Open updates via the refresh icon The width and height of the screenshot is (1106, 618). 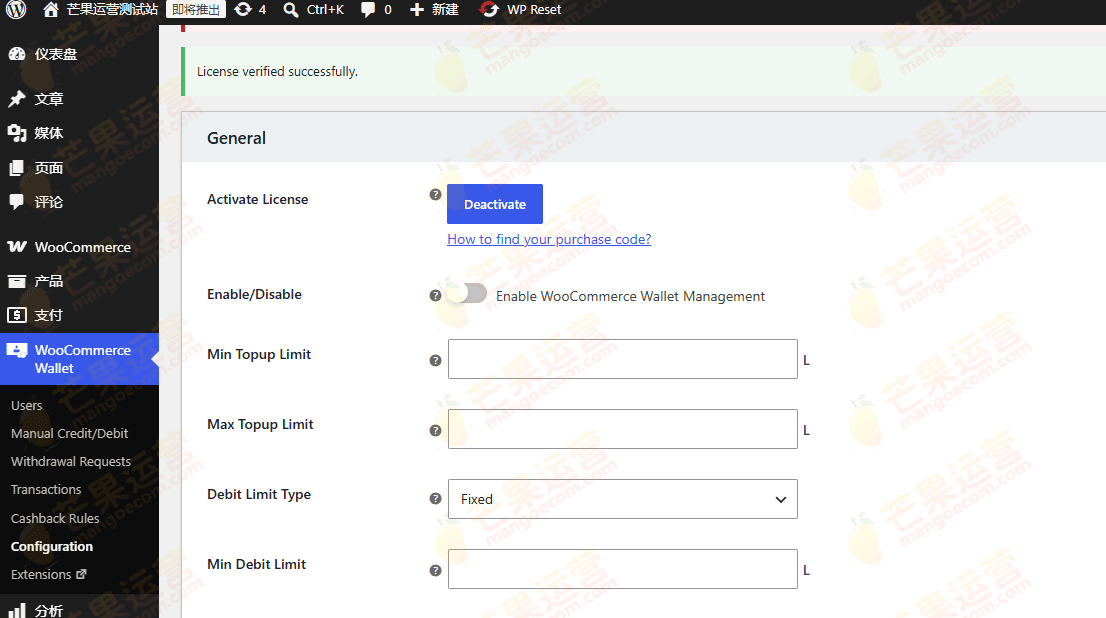243,9
